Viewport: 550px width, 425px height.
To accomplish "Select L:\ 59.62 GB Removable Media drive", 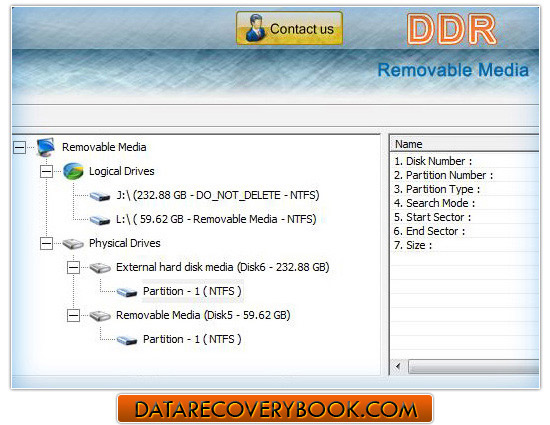I will [x=216, y=219].
